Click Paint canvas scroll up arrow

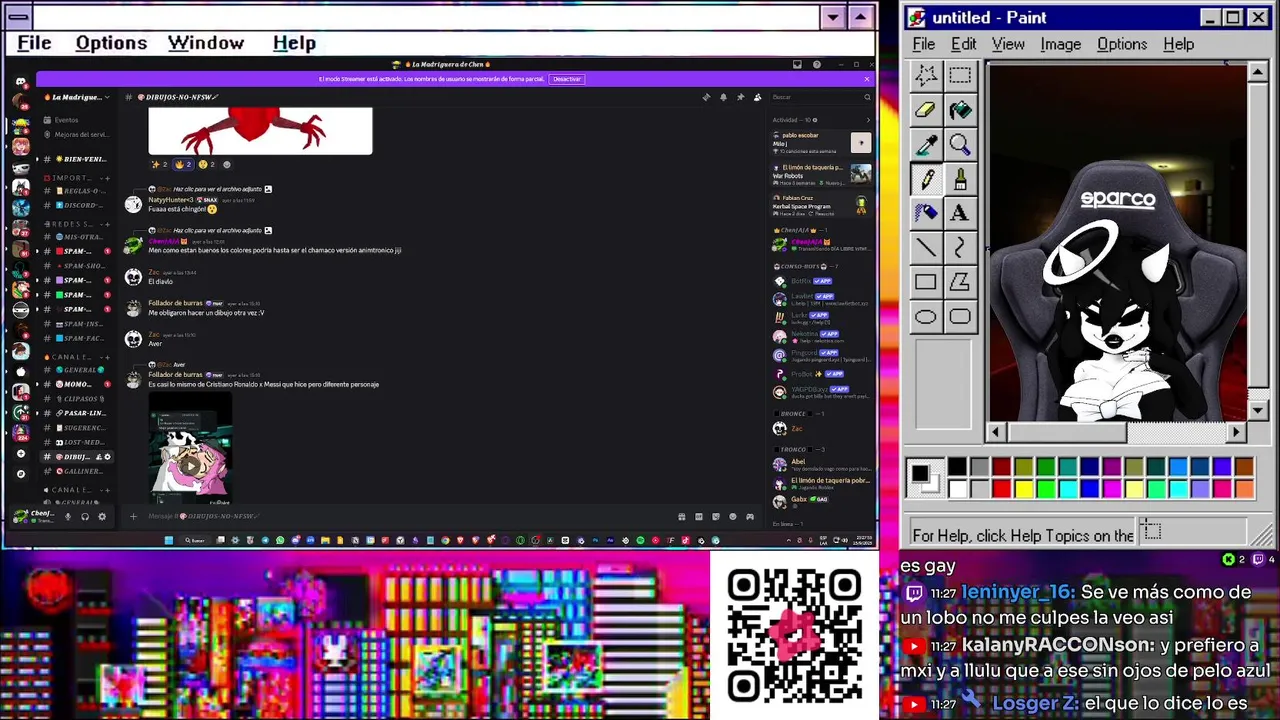(1259, 73)
